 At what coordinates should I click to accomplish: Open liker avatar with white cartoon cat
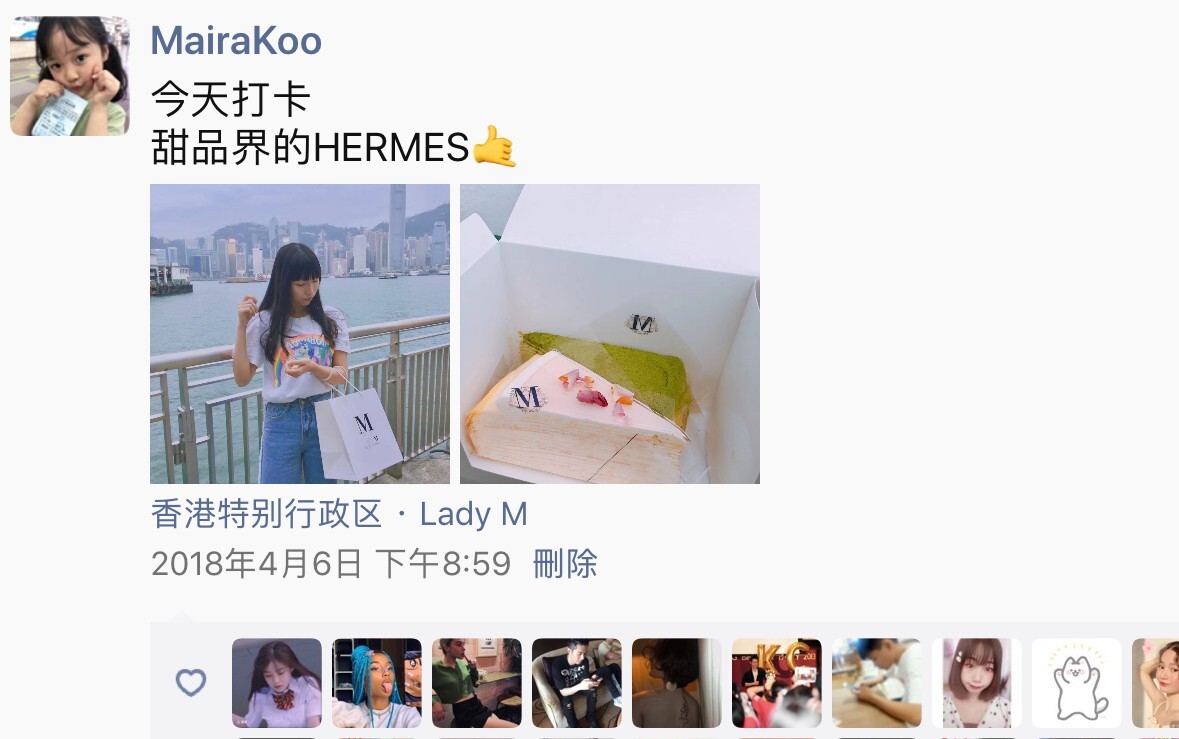click(x=1077, y=683)
